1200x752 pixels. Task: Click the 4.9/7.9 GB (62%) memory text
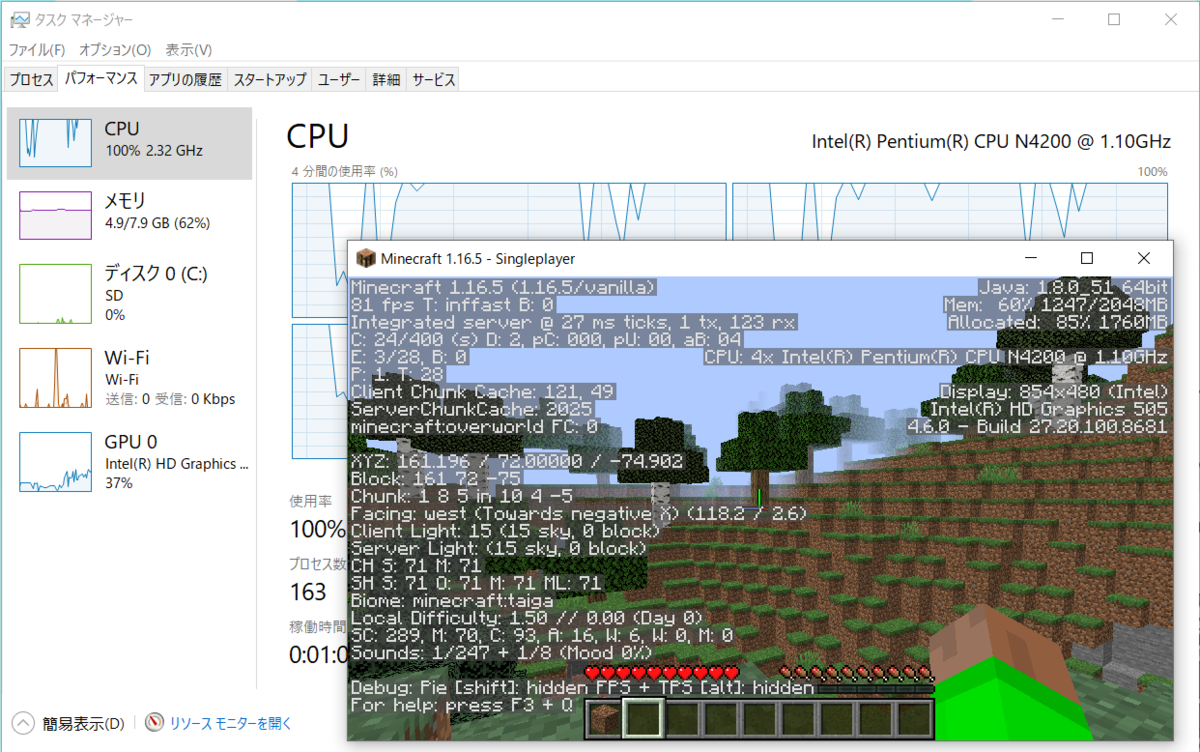coord(157,223)
